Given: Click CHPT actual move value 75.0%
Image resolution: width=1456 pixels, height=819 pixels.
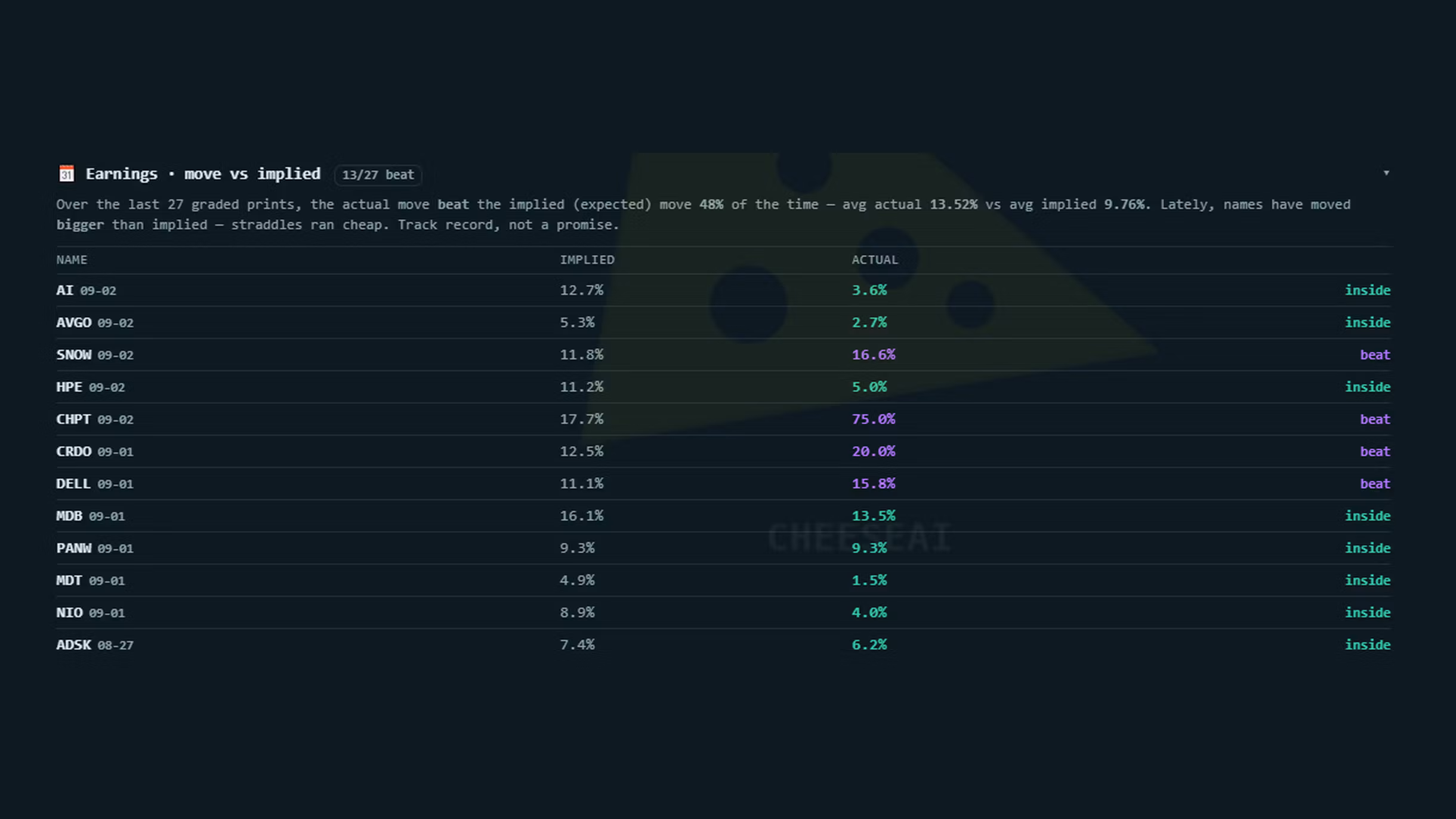Looking at the screenshot, I should coord(874,420).
